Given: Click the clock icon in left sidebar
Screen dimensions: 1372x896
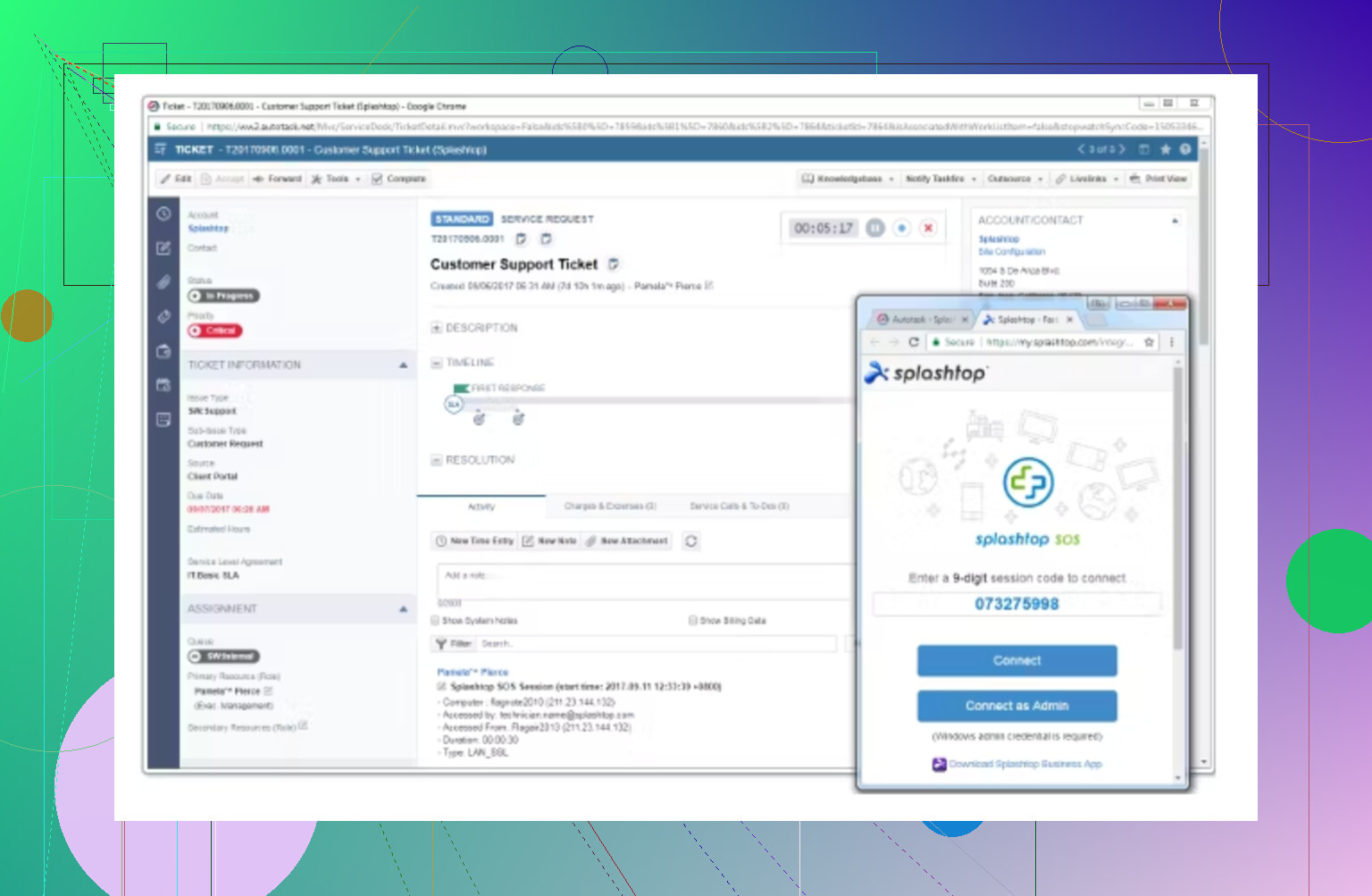Looking at the screenshot, I should pyautogui.click(x=163, y=214).
